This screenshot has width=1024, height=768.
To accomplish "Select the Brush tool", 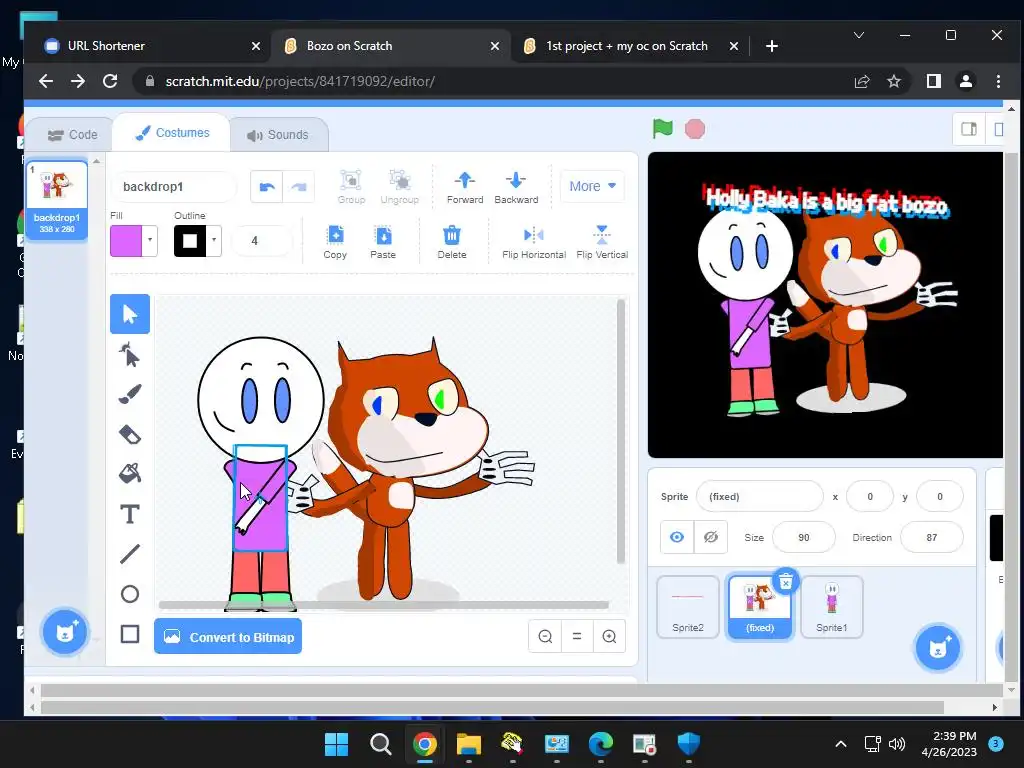I will [x=130, y=394].
